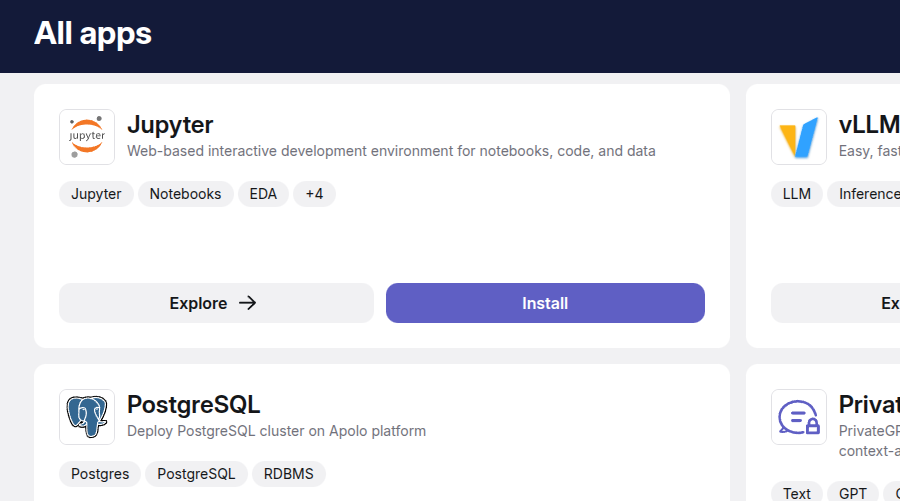Click the All apps page heading
Viewport: 900px width, 501px height.
(x=93, y=33)
